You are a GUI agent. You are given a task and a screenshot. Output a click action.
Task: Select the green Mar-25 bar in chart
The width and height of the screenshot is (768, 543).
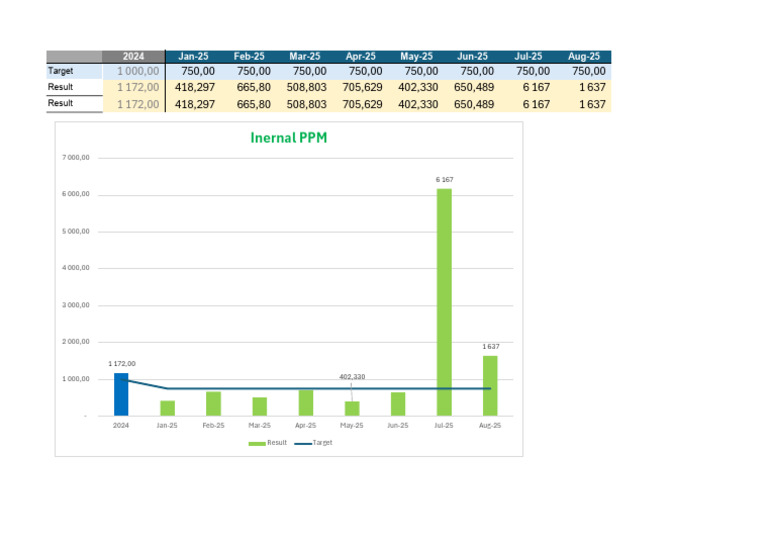pos(260,407)
